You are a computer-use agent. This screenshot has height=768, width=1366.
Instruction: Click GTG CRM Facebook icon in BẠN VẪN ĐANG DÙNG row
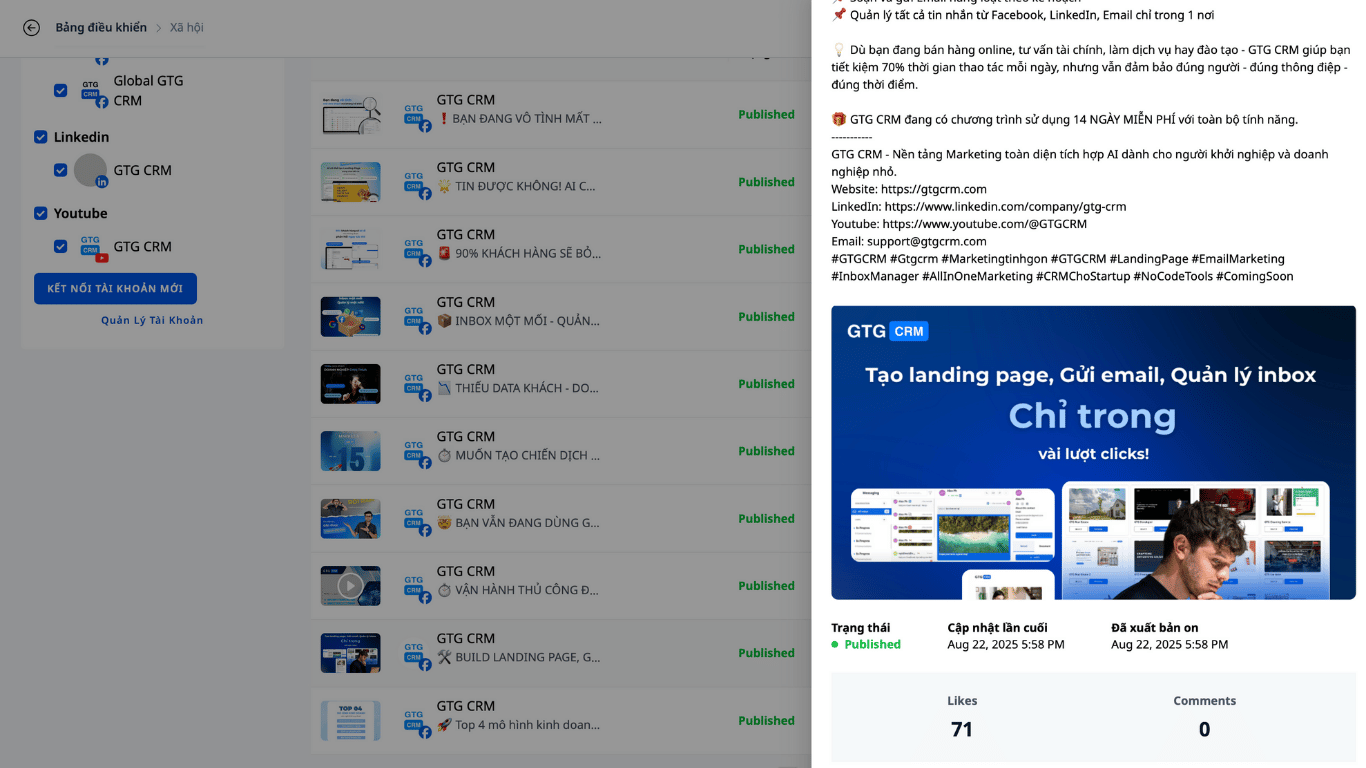(417, 520)
